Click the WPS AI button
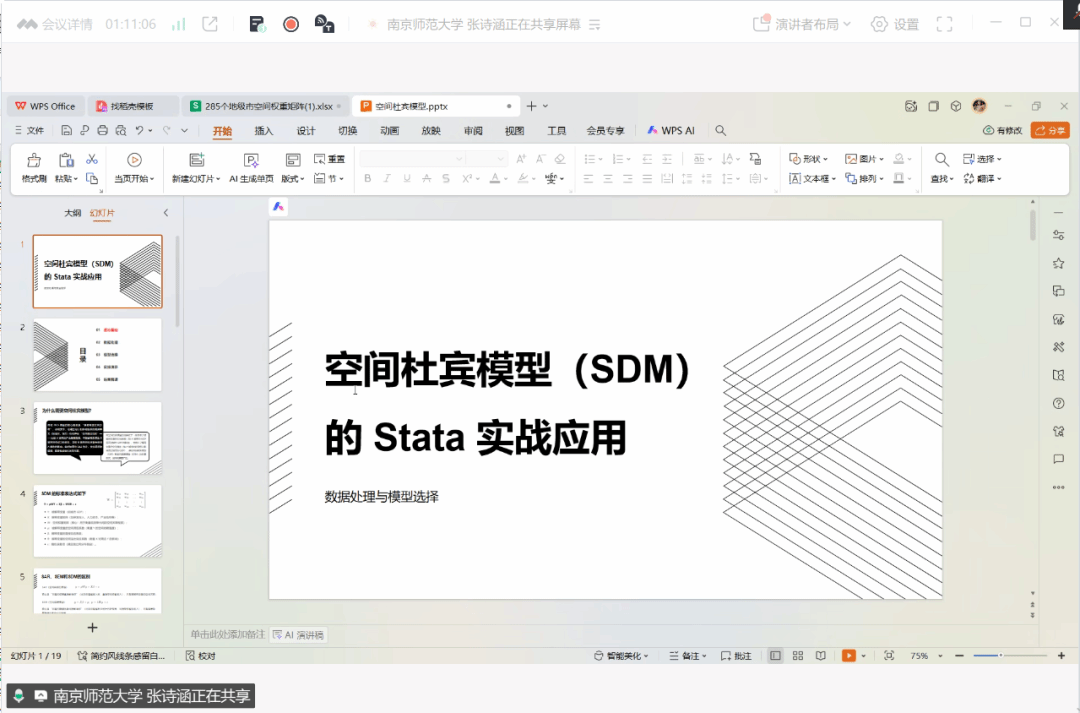Screen dimensions: 1080x713 (671, 131)
